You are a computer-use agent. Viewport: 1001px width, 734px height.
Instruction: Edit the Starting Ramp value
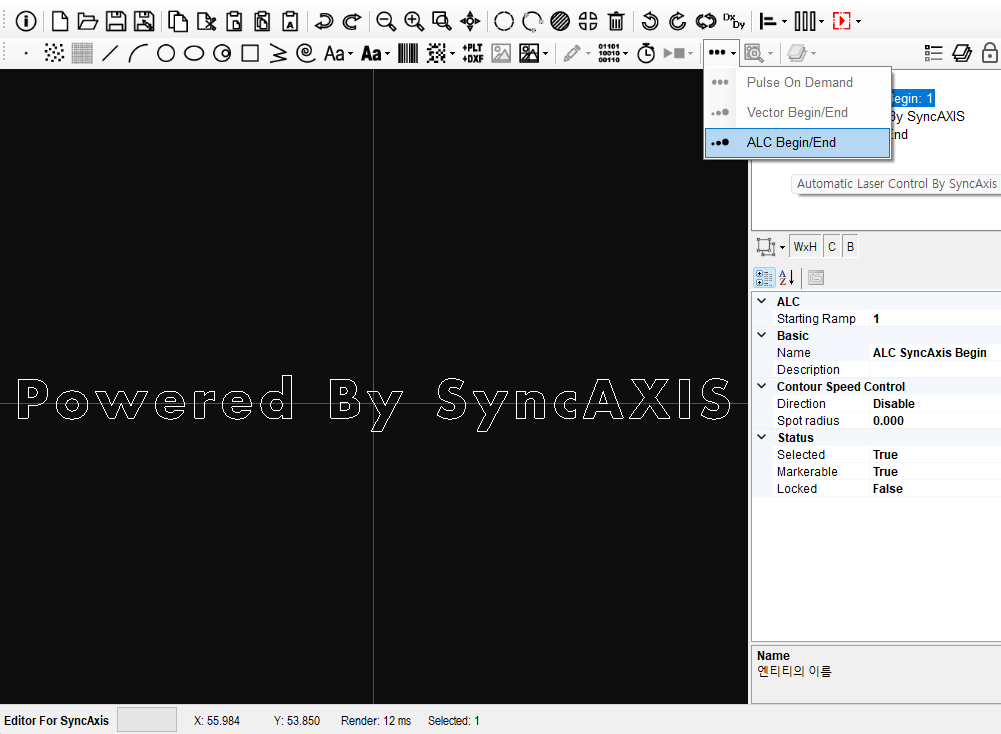[935, 318]
